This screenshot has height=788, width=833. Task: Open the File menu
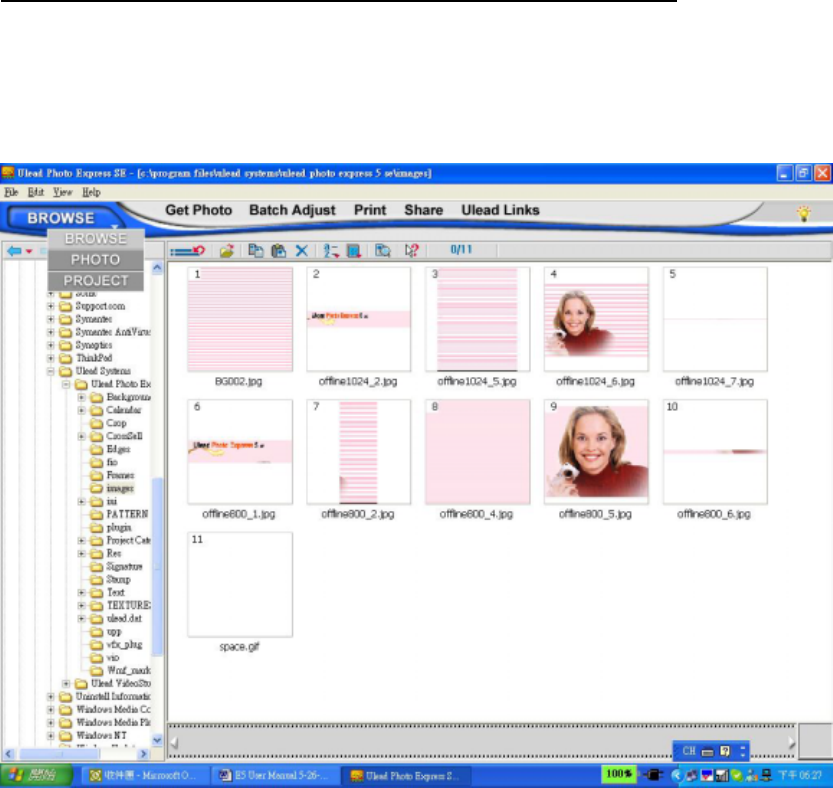click(x=11, y=192)
